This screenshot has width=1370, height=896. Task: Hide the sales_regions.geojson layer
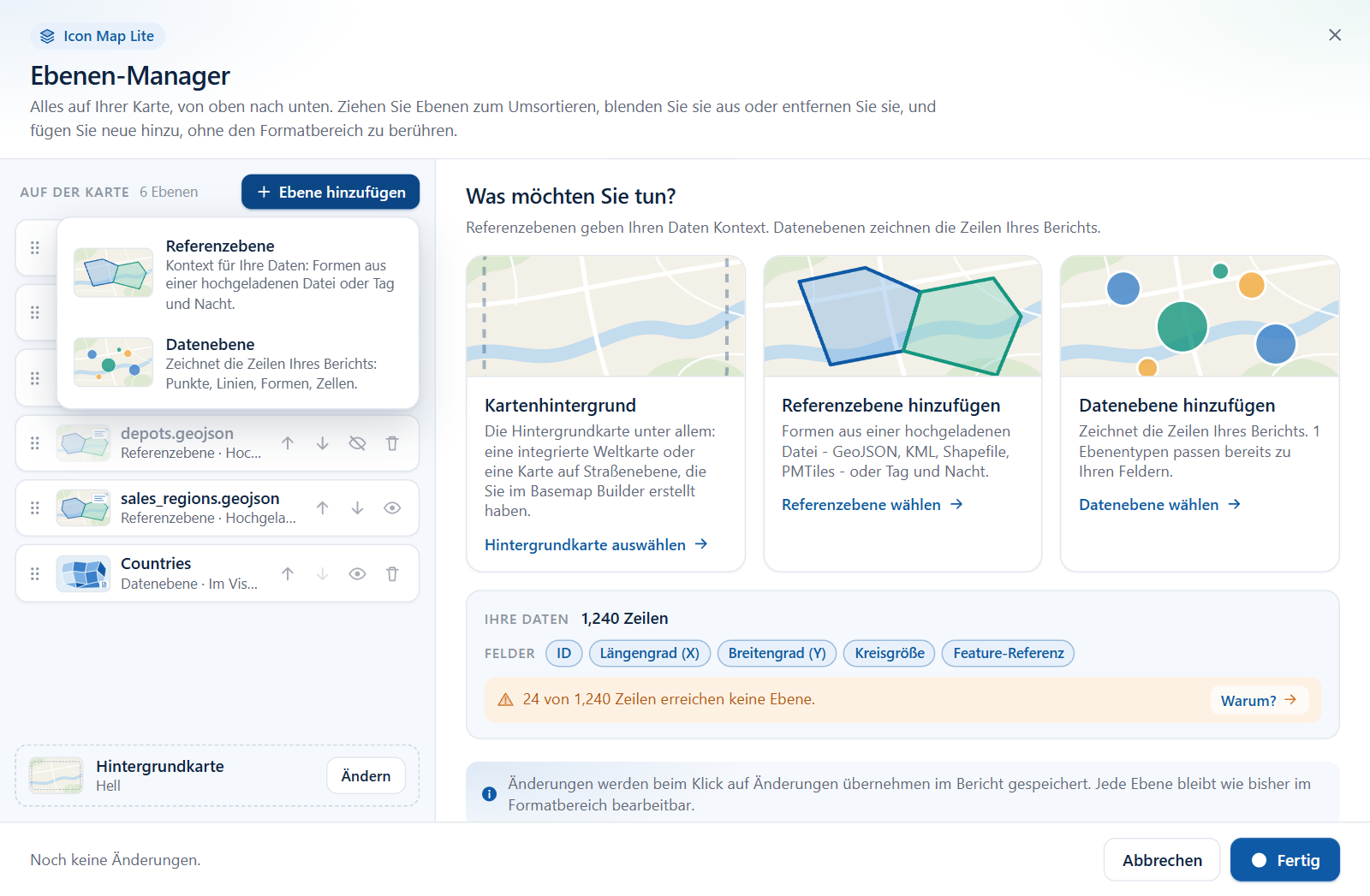click(392, 508)
